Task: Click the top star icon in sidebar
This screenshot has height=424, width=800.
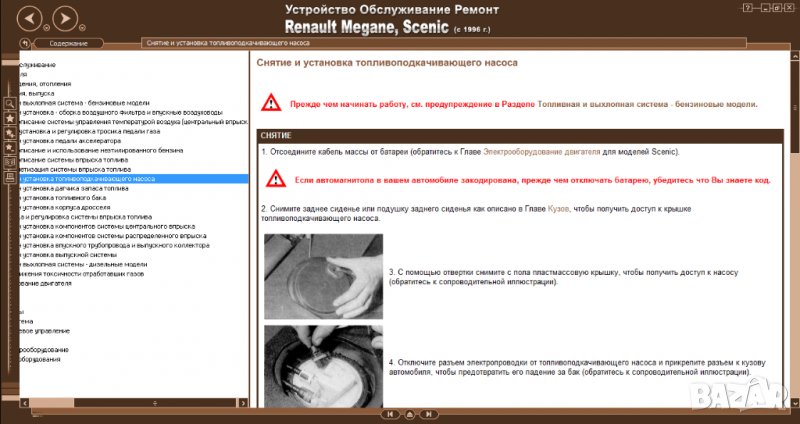Action: pyautogui.click(x=10, y=118)
